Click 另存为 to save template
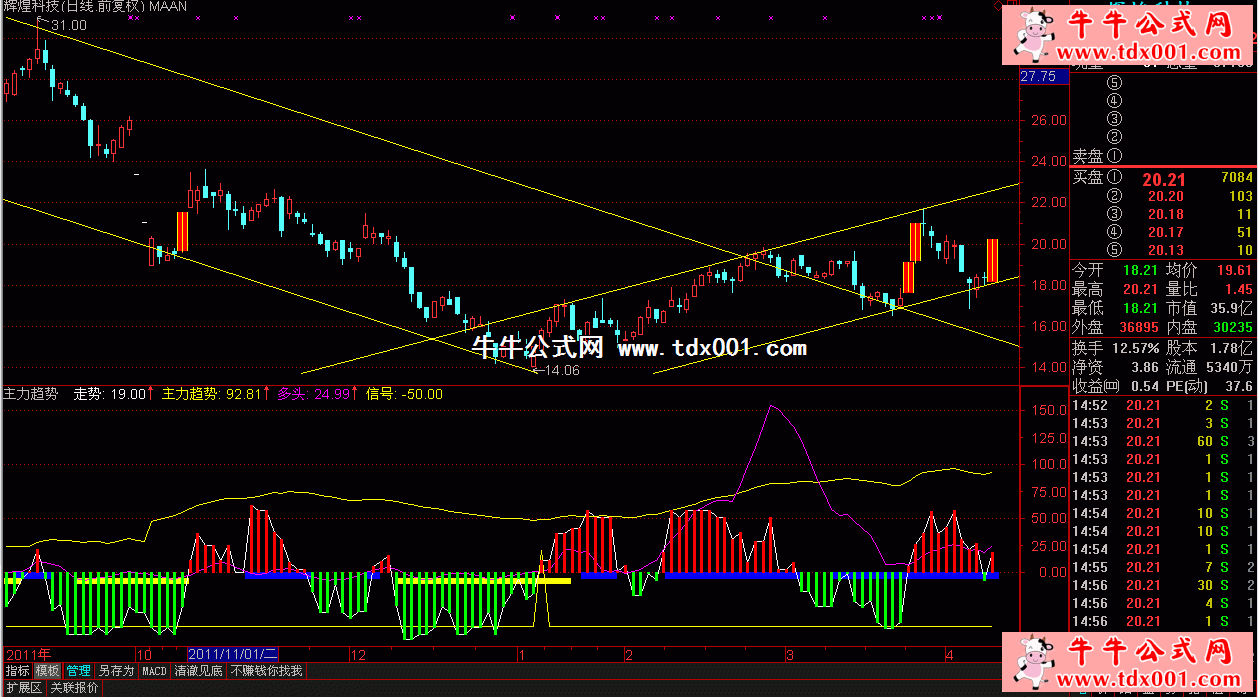This screenshot has height=697, width=1258. pyautogui.click(x=116, y=671)
